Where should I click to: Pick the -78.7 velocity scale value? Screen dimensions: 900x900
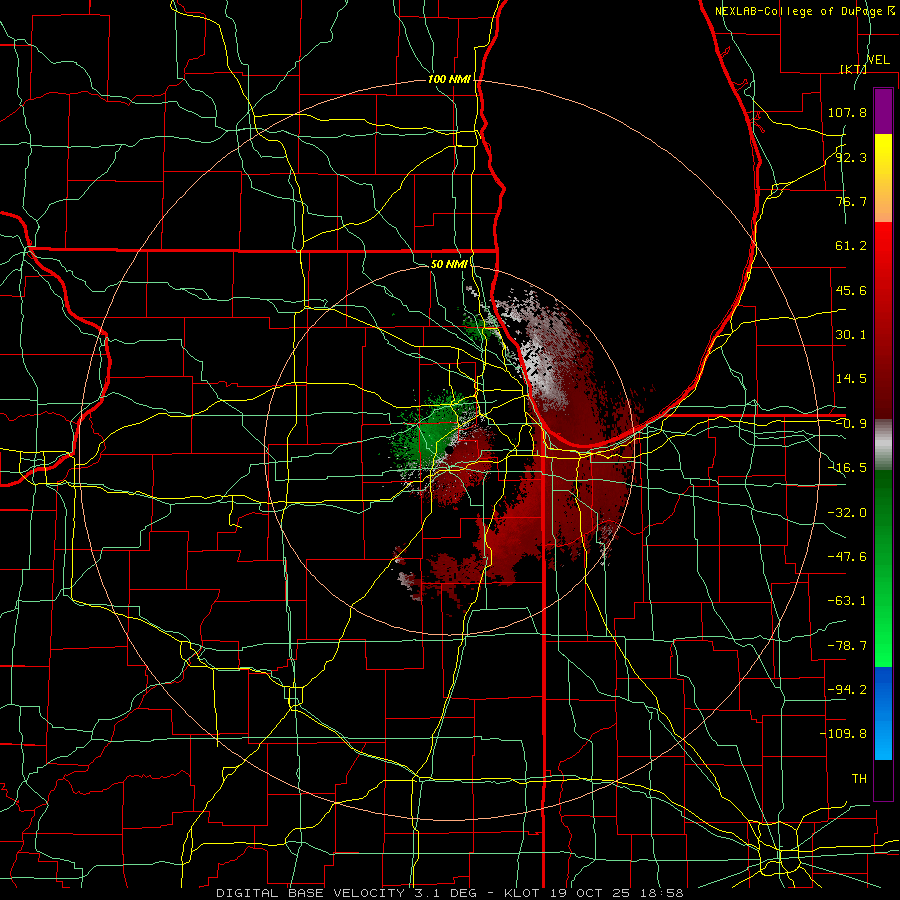point(847,646)
